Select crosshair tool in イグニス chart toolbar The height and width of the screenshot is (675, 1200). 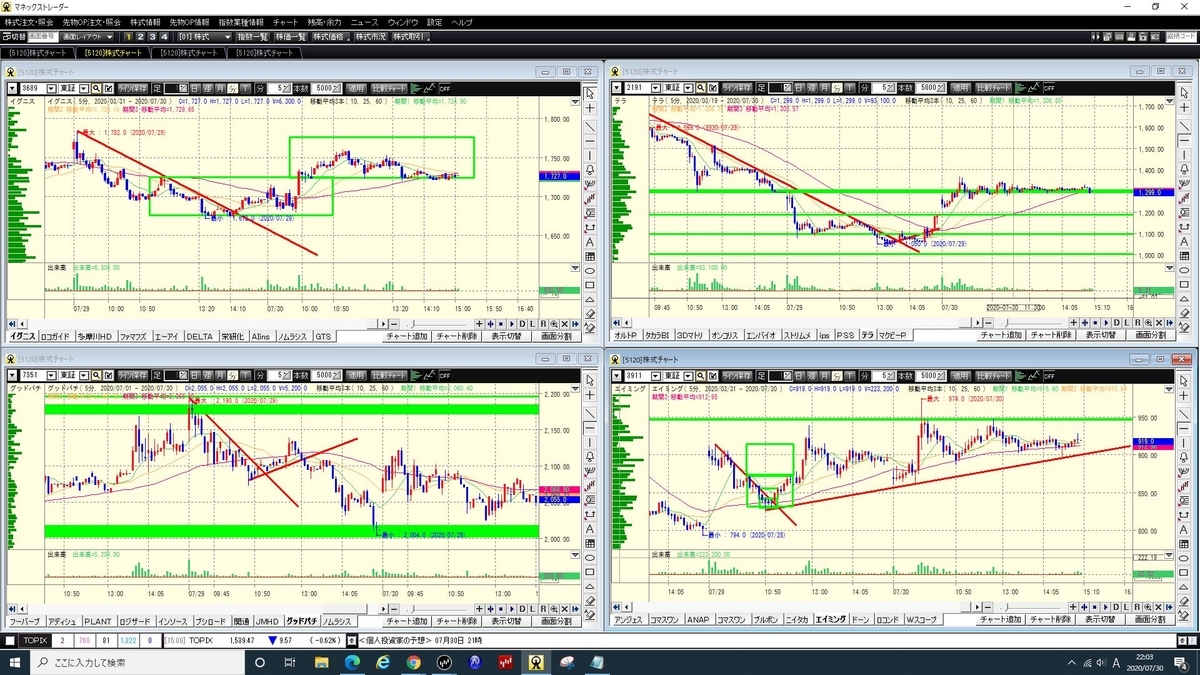point(590,108)
